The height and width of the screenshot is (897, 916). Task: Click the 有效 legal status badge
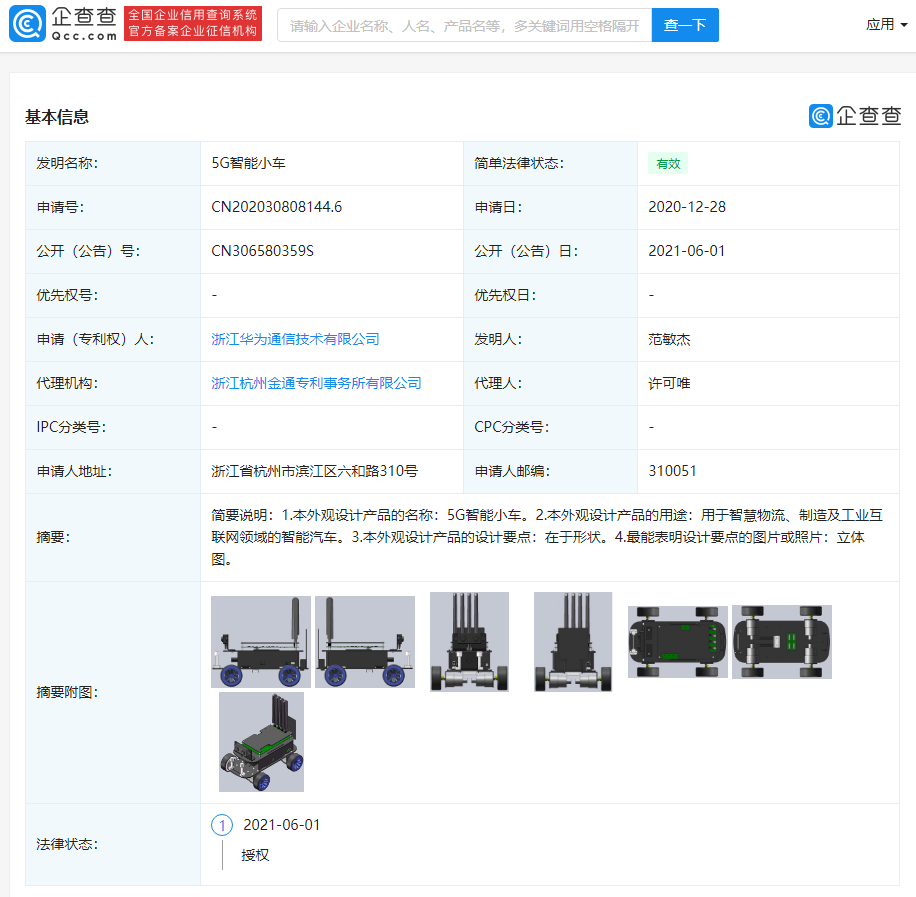pos(668,164)
